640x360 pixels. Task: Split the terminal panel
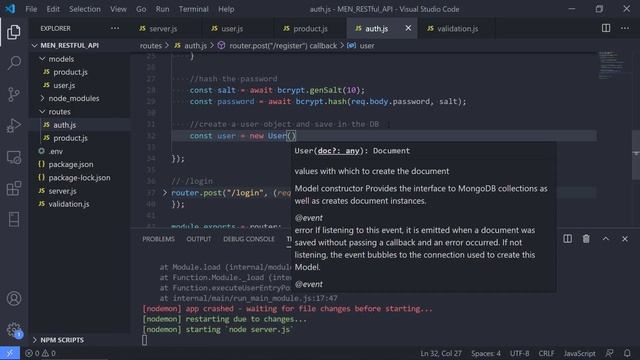pyautogui.click(x=567, y=239)
